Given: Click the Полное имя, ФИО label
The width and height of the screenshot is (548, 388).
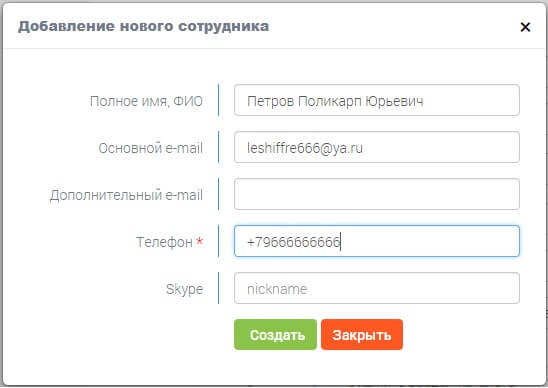Looking at the screenshot, I should tap(146, 101).
